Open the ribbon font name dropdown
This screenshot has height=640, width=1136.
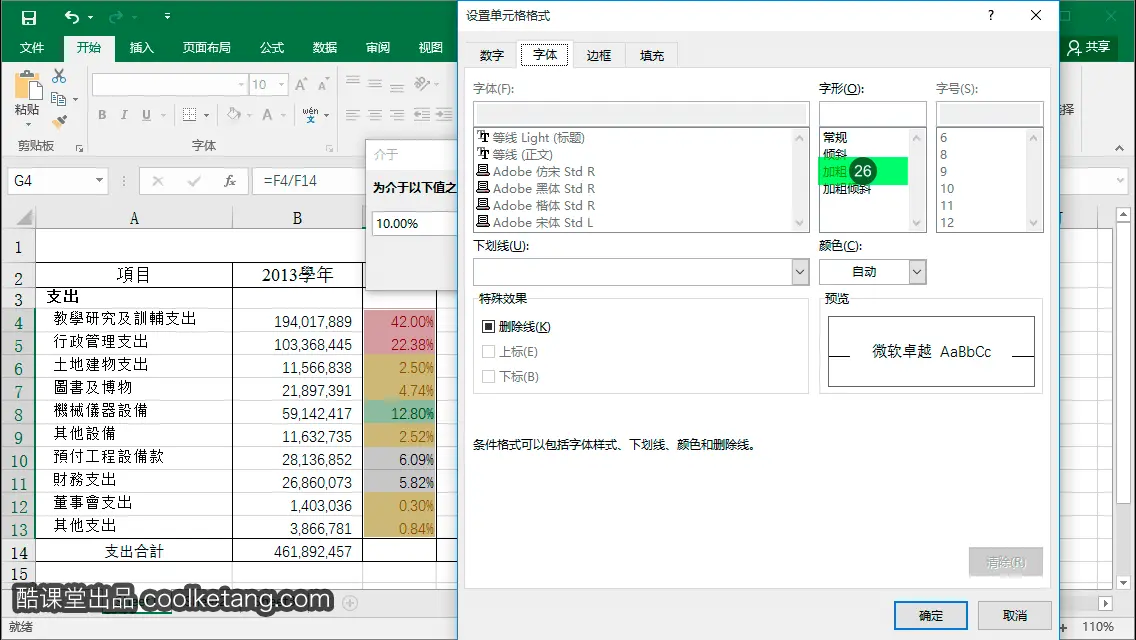click(241, 85)
